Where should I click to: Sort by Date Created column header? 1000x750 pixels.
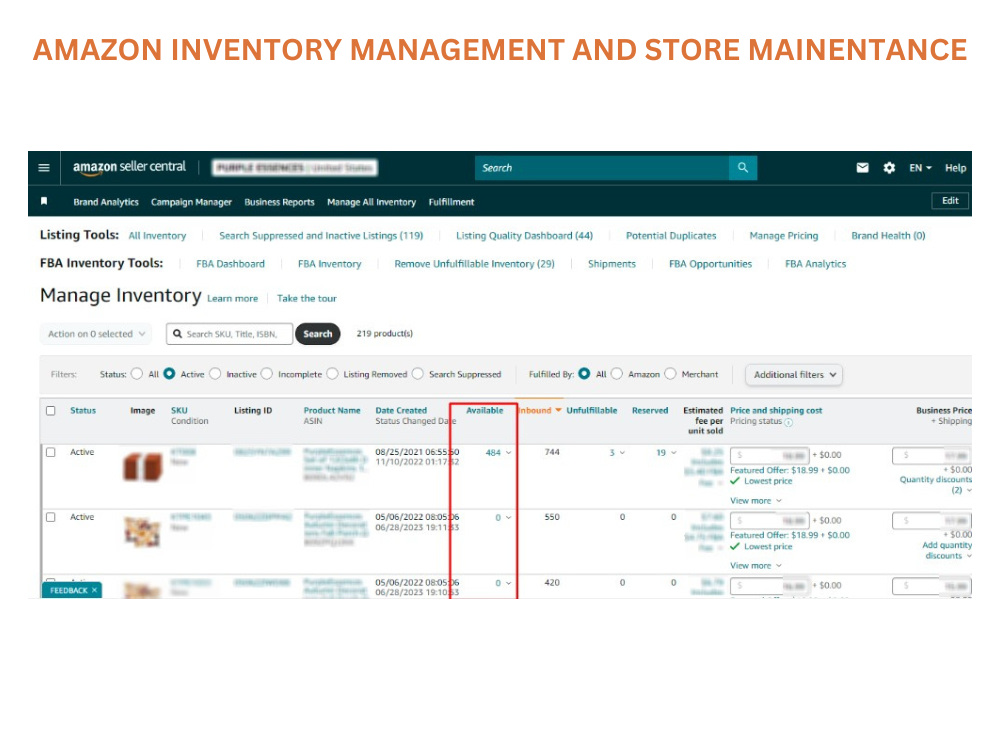point(401,410)
